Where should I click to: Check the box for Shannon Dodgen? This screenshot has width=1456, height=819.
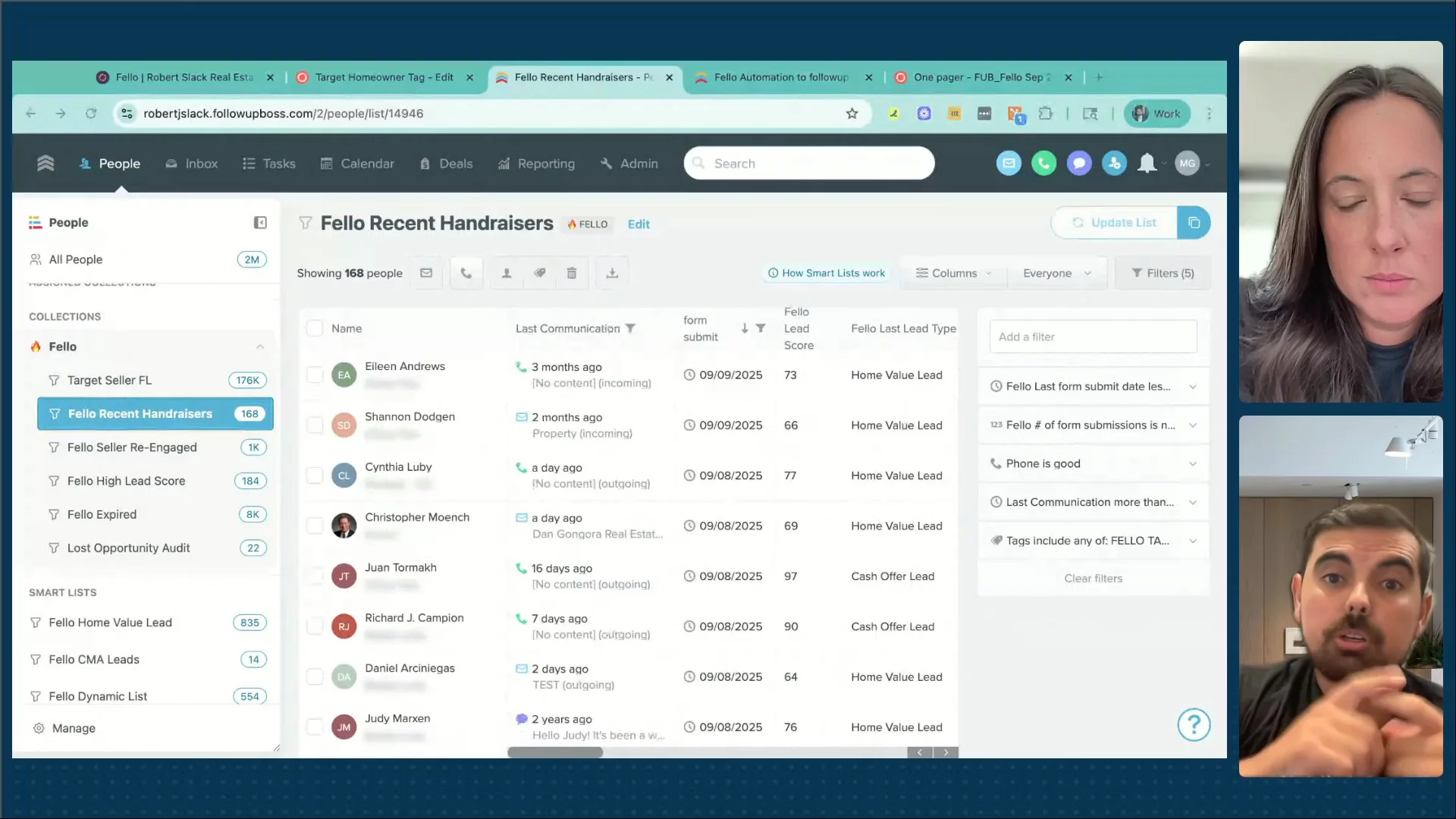[314, 425]
